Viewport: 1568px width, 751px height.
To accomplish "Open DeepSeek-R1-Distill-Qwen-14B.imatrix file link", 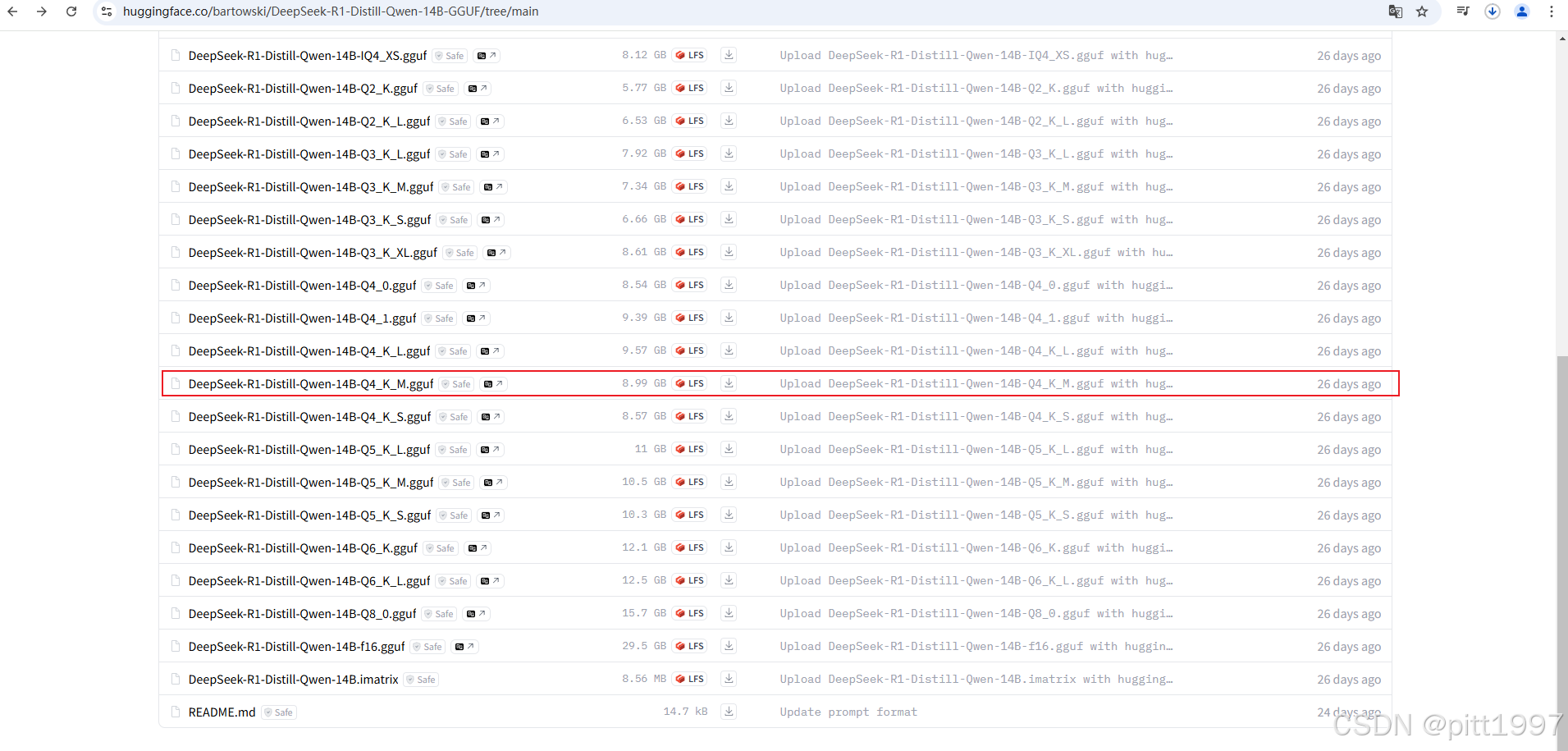I will click(293, 680).
